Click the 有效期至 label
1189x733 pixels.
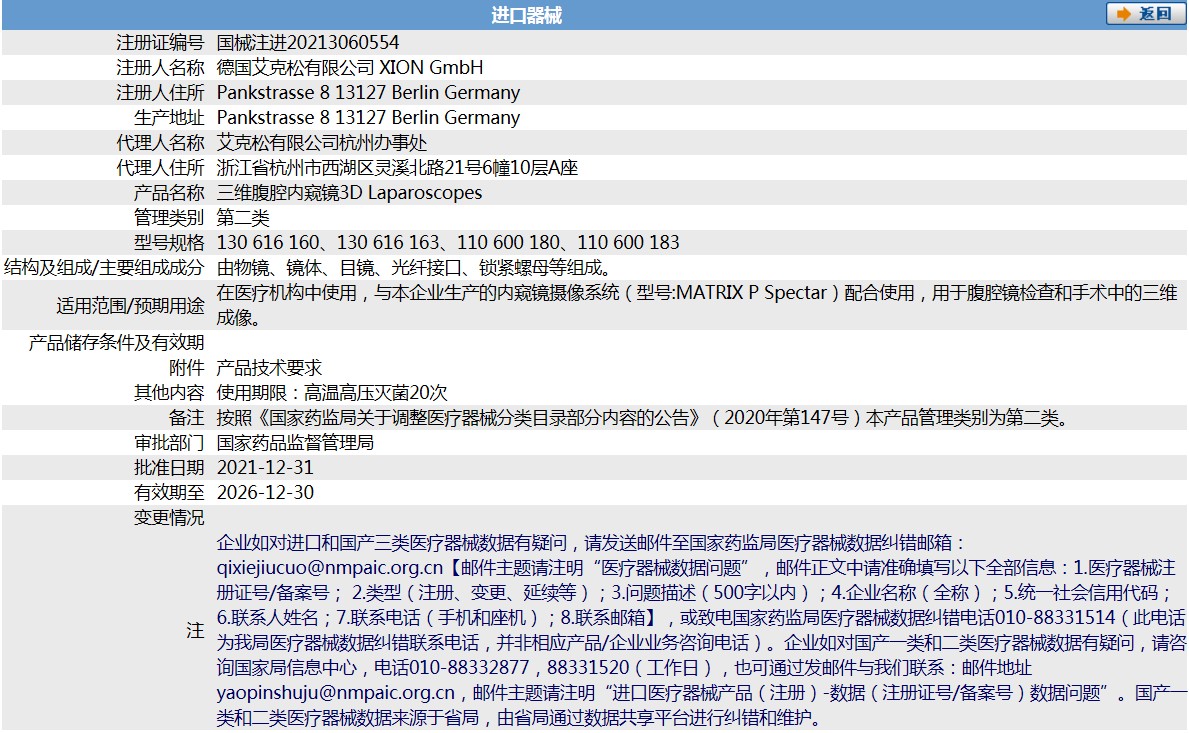[169, 493]
